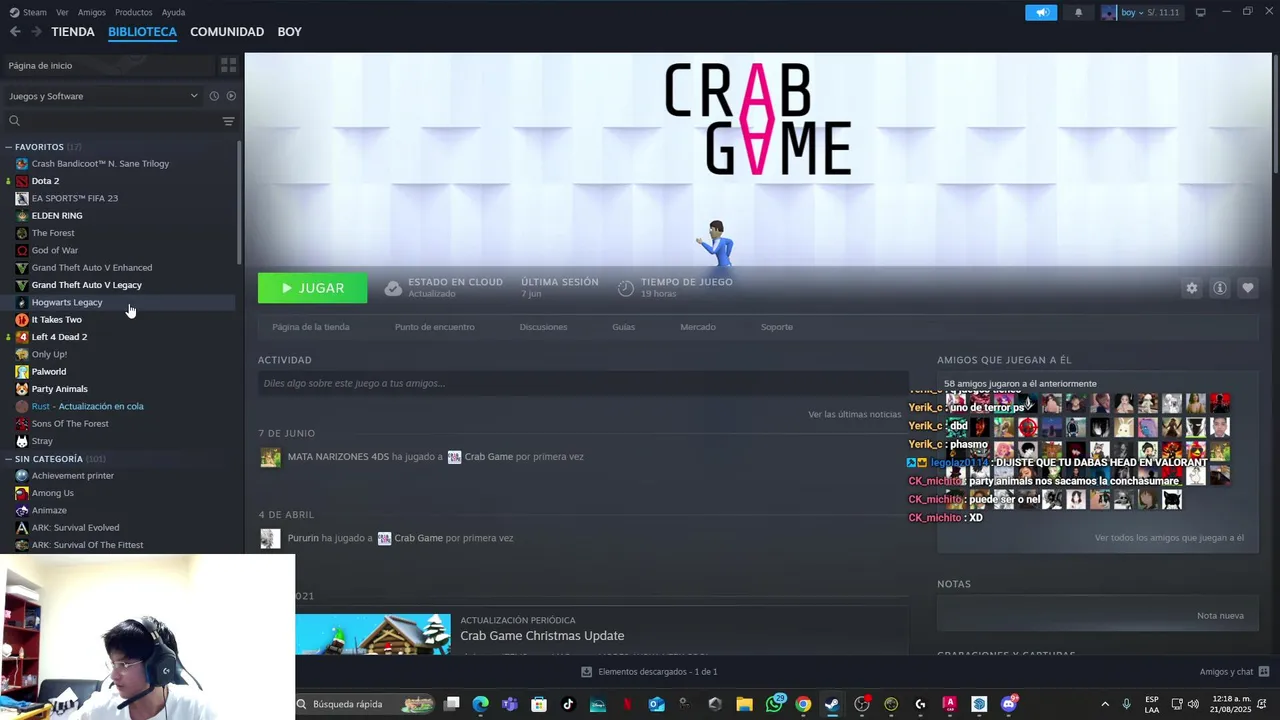The width and height of the screenshot is (1280, 720).
Task: Go to TIENDA tab
Action: pos(73,32)
